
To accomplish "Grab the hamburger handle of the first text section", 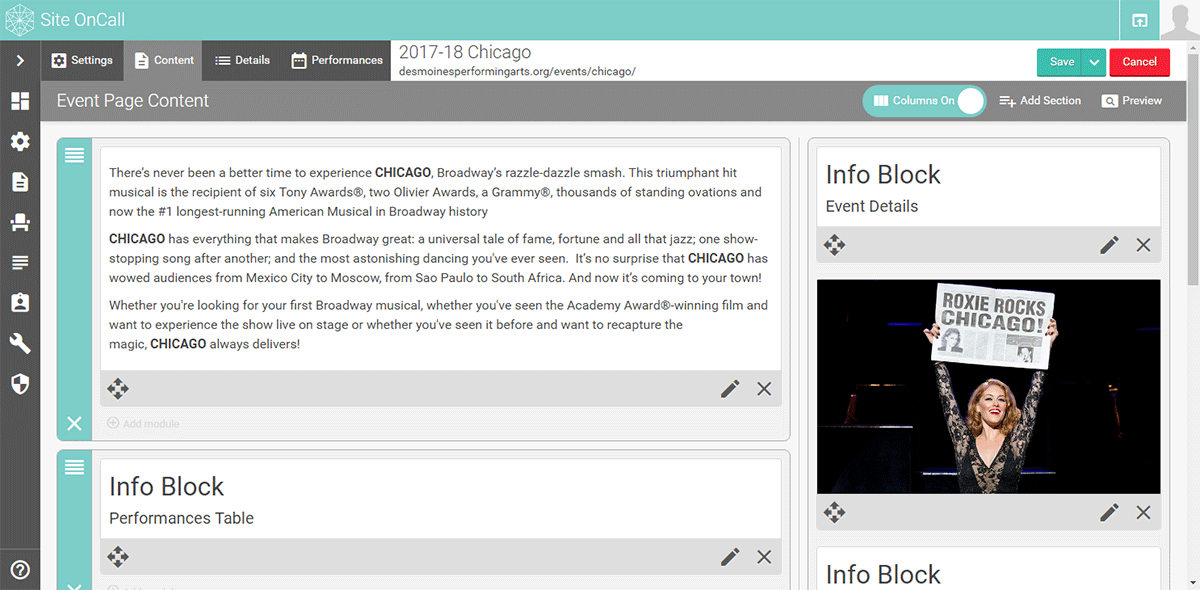I will (x=74, y=155).
